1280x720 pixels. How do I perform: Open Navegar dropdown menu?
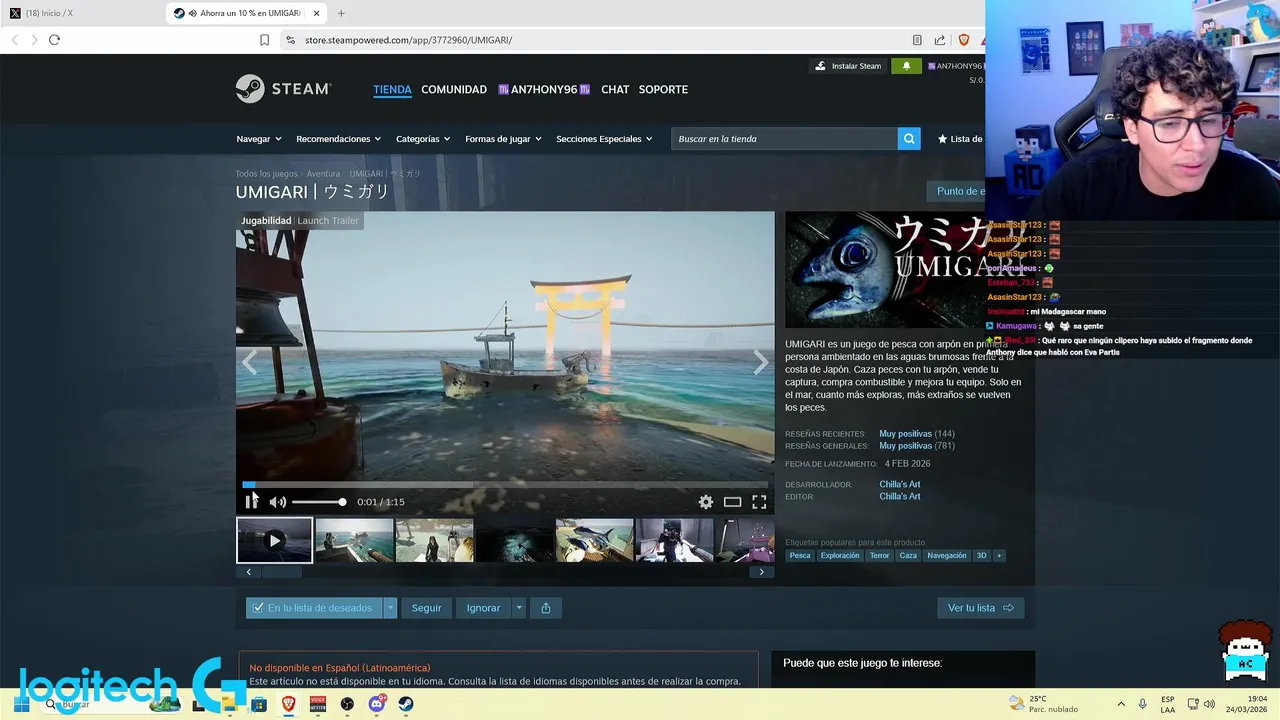pyautogui.click(x=259, y=139)
